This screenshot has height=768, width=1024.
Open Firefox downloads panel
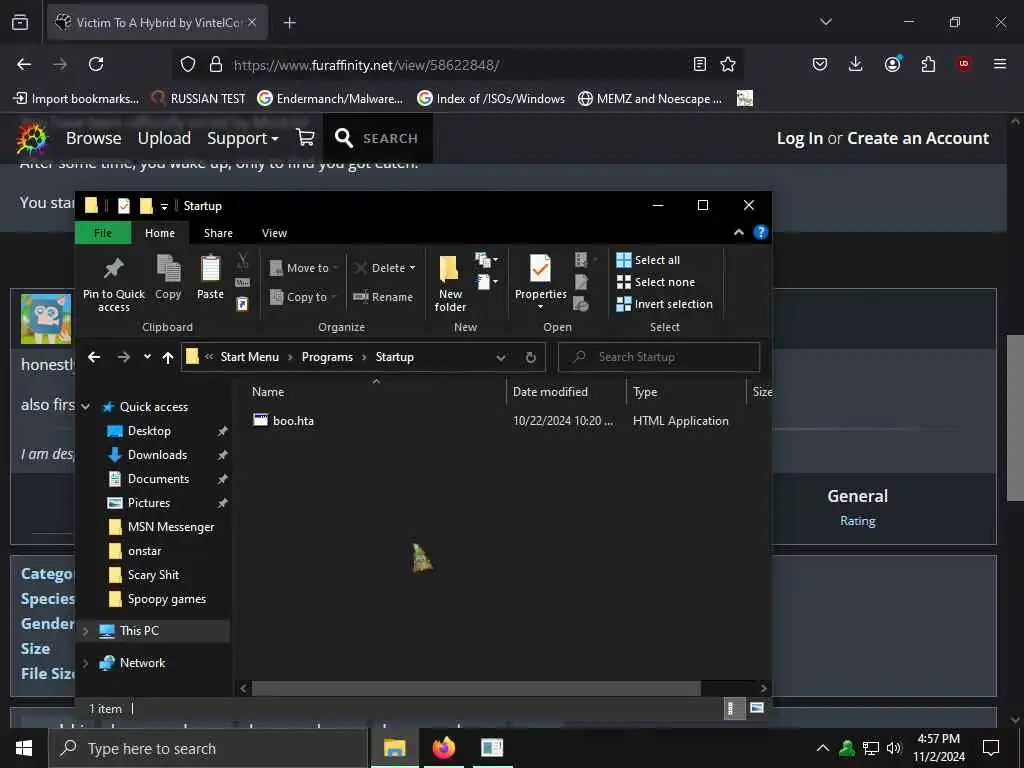(856, 64)
